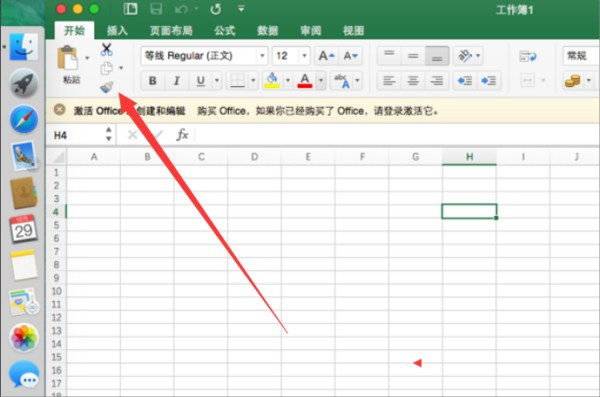600x397 pixels.
Task: Align text right
Action: (x=437, y=81)
